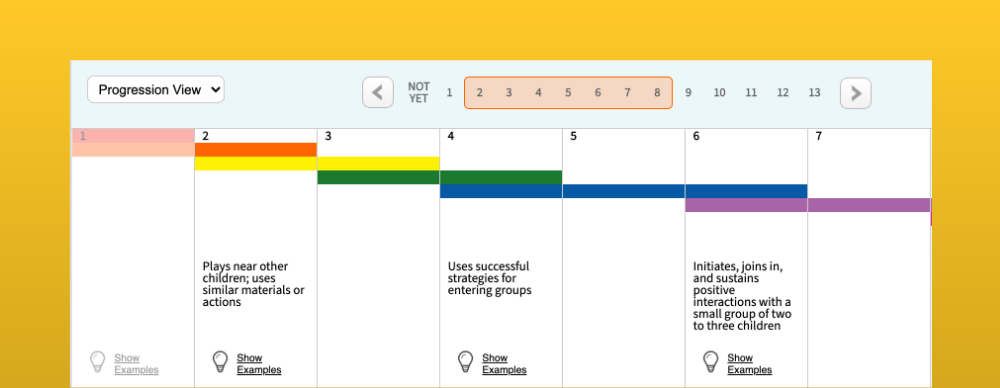
Task: Select level 7 in the navigator
Action: (628, 93)
